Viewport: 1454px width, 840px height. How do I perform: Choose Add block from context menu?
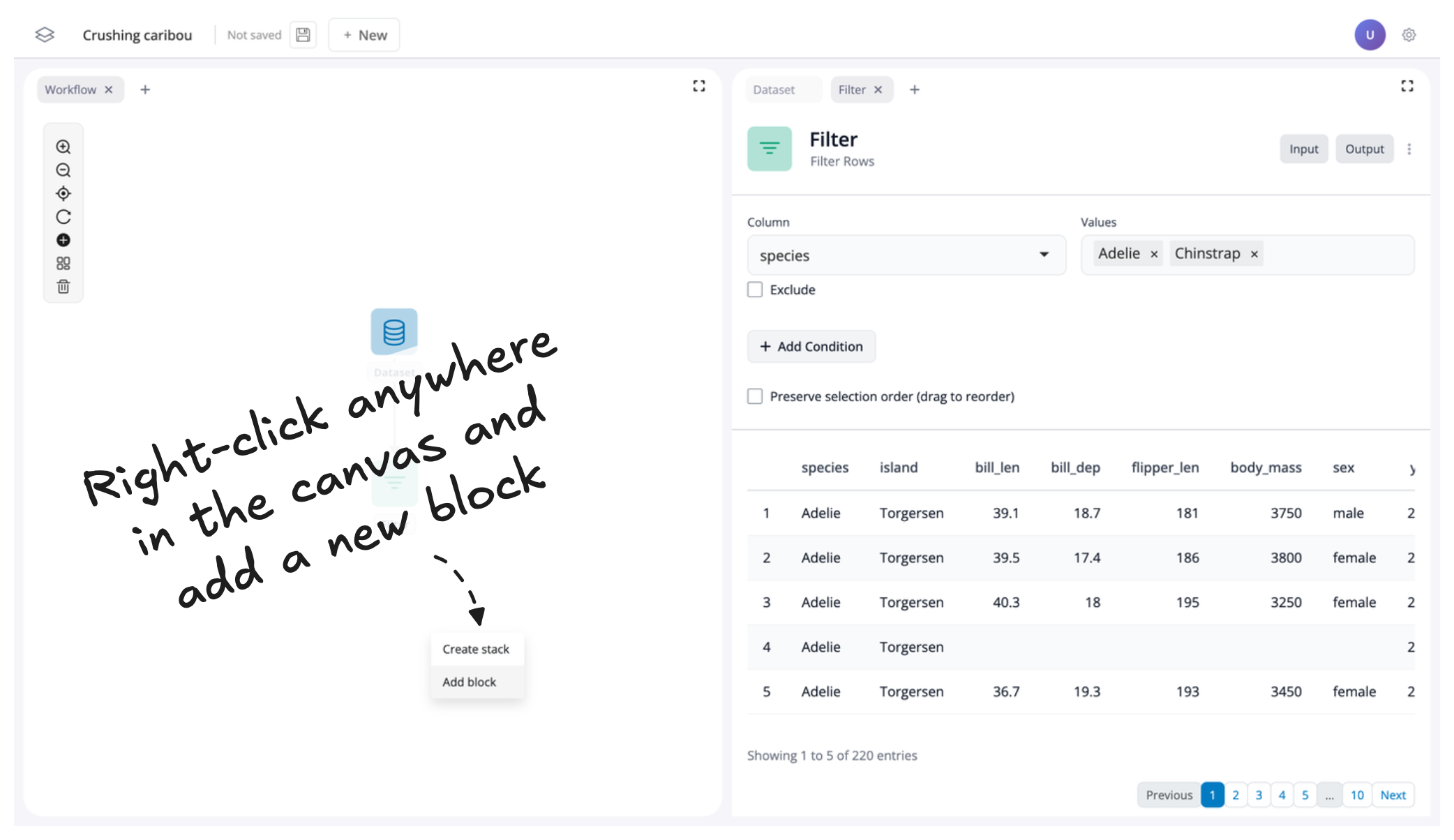click(x=470, y=682)
